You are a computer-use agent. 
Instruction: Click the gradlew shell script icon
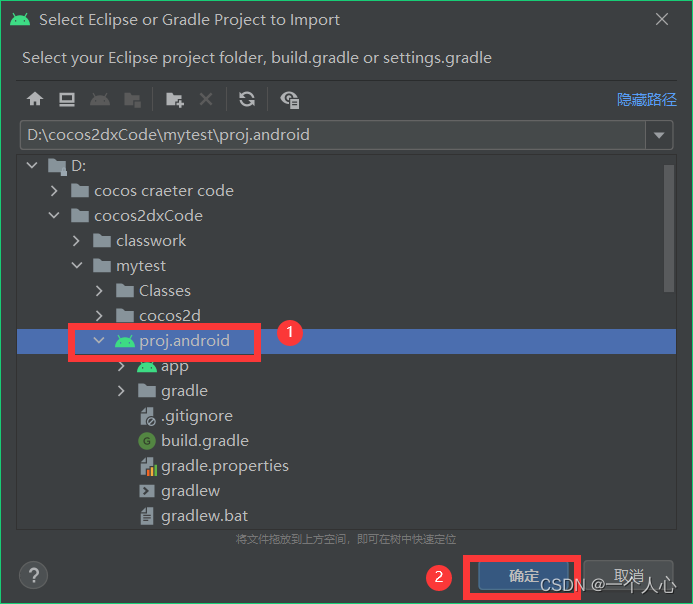pyautogui.click(x=147, y=491)
